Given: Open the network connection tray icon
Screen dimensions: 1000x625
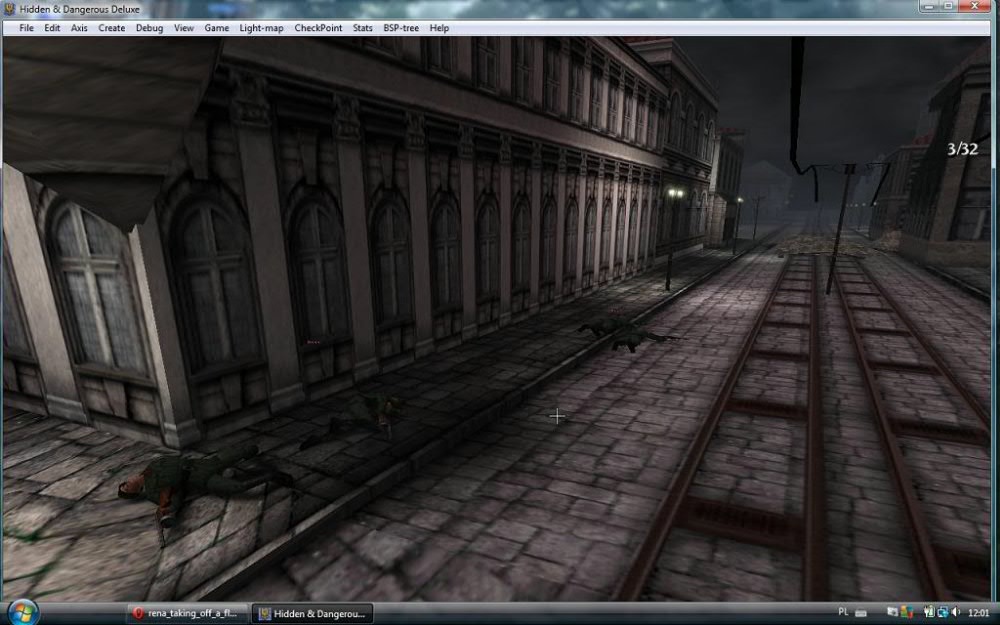Looking at the screenshot, I should click(943, 613).
